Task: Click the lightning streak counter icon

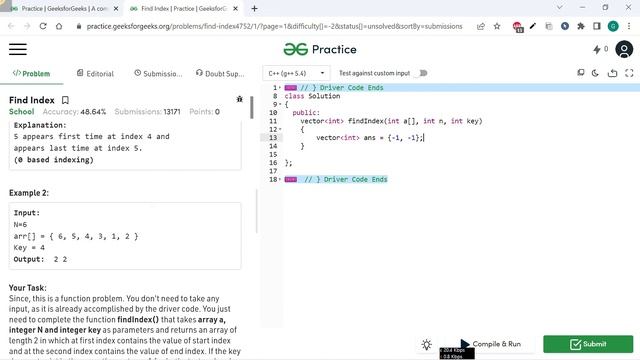Action: coord(597,49)
